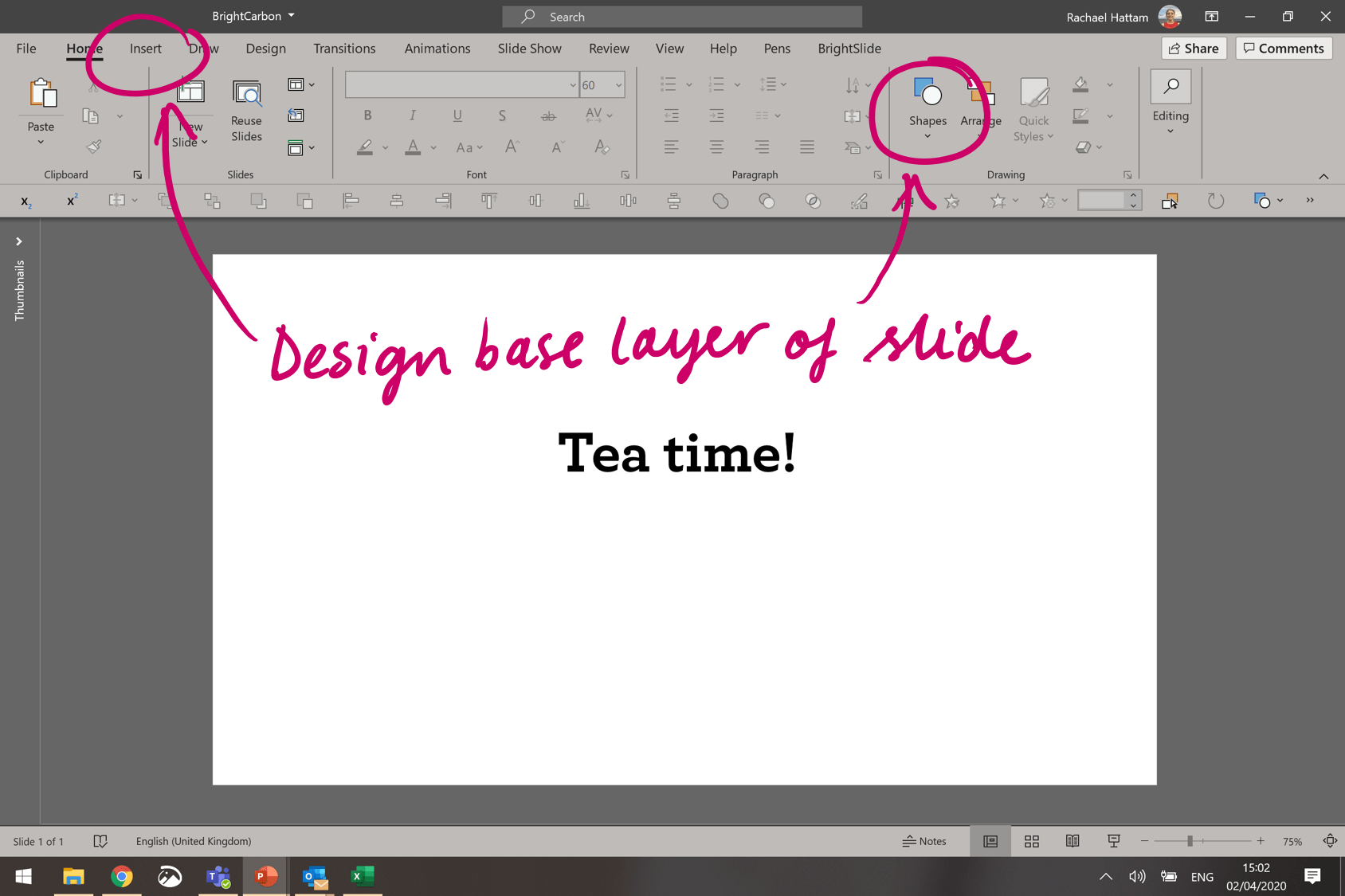Click Clear All Formatting icon

point(602,147)
